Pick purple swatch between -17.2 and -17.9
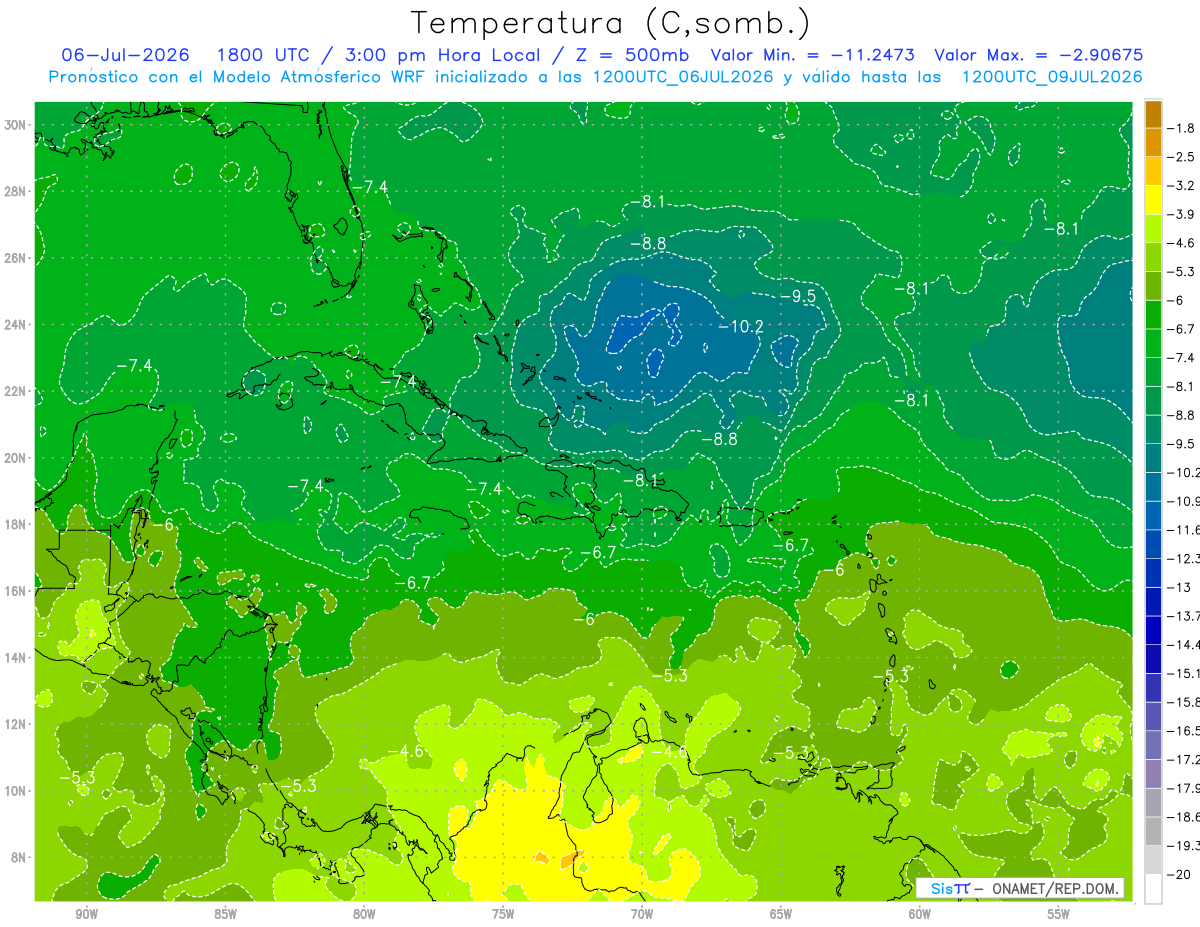1200x927 pixels. point(1153,774)
